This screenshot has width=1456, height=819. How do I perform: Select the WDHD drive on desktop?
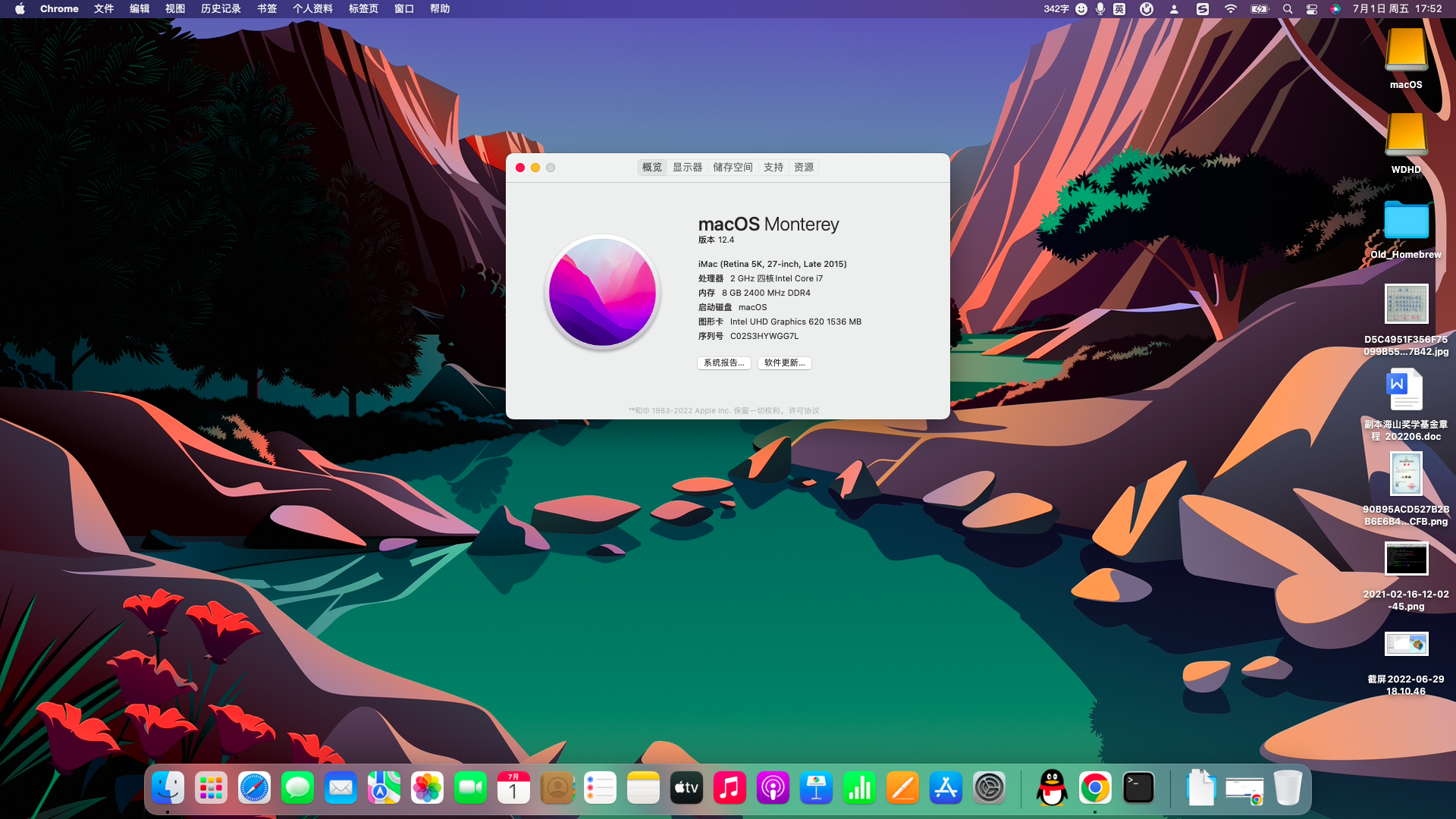1406,144
